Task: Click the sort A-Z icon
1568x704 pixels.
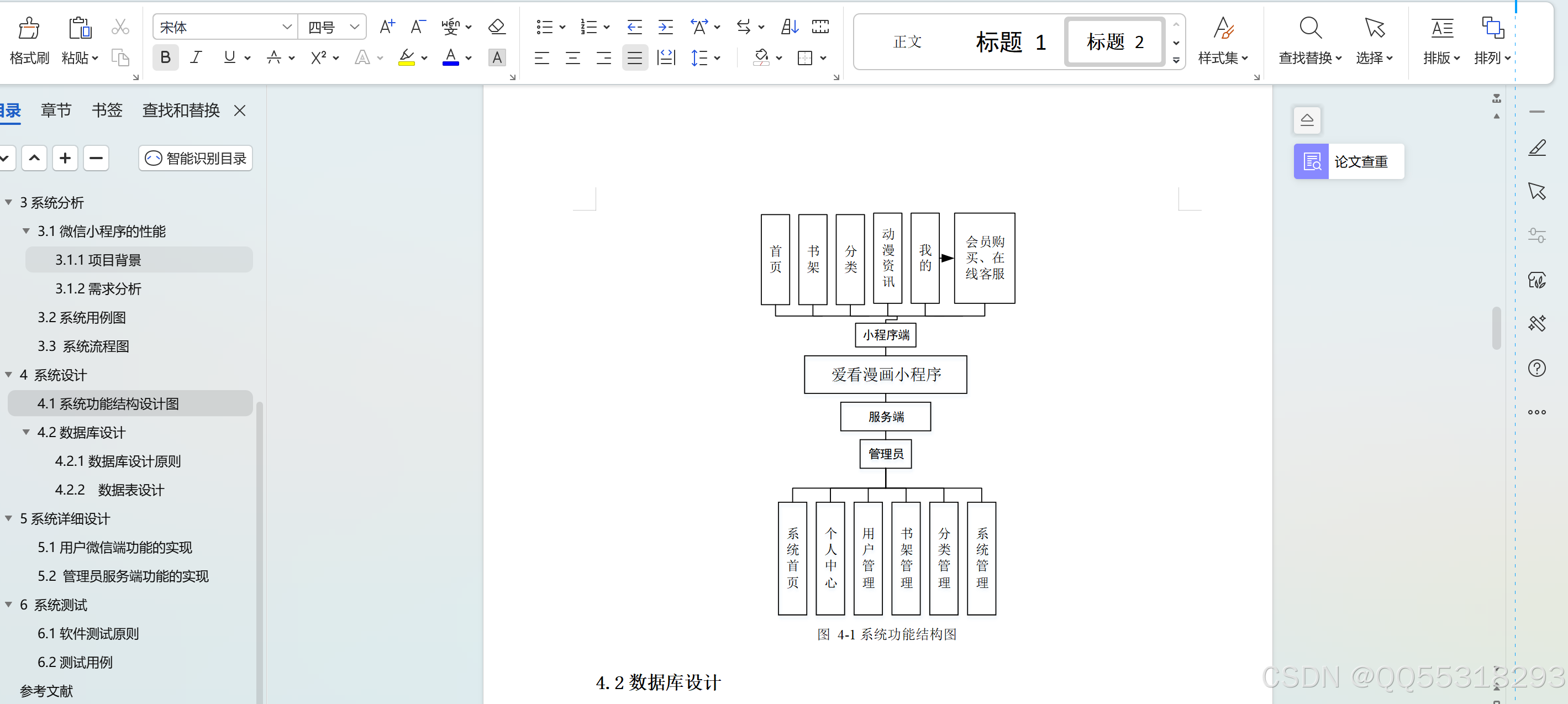Action: (790, 27)
